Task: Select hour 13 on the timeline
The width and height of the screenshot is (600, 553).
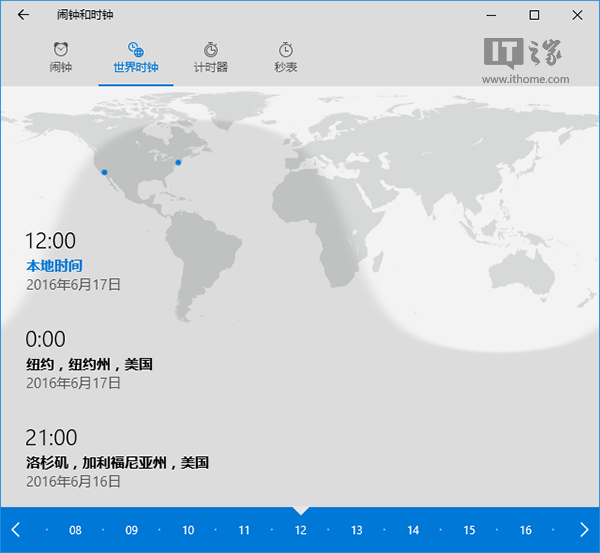Action: tap(357, 530)
